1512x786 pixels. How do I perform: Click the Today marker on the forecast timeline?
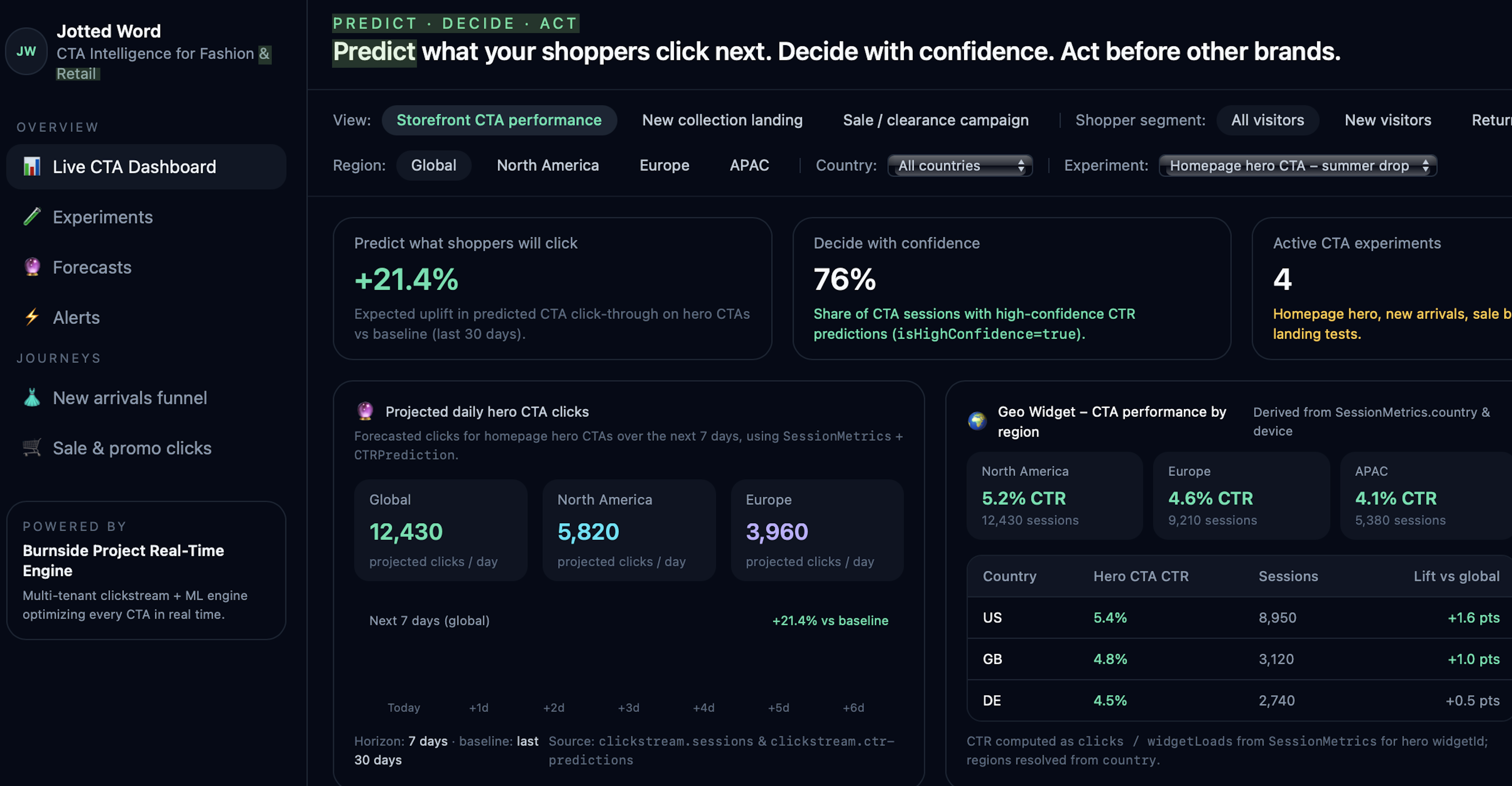tap(403, 707)
